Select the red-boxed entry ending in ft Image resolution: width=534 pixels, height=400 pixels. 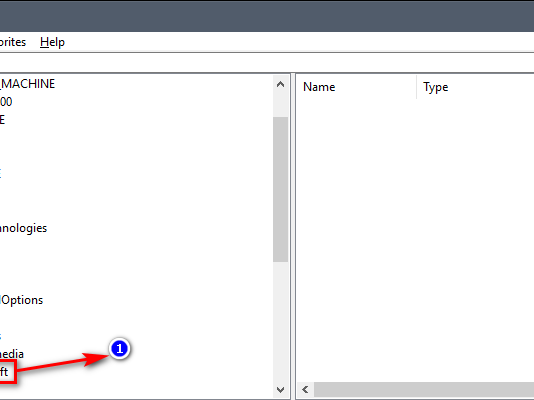(x=4, y=372)
